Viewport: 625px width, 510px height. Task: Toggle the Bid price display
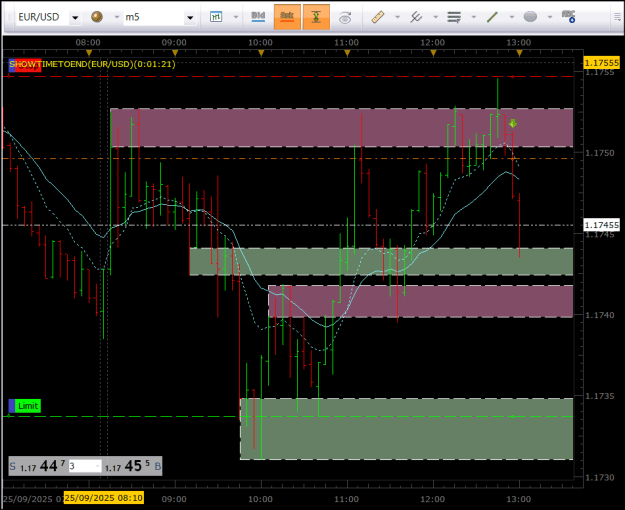pyautogui.click(x=258, y=17)
